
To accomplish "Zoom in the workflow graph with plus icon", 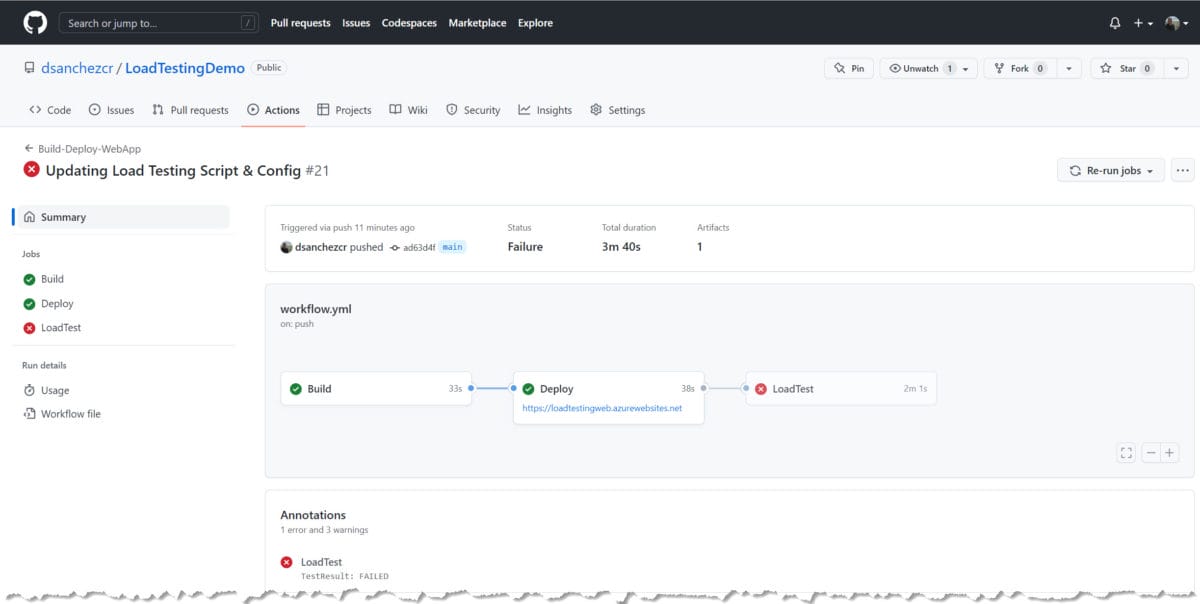I will pyautogui.click(x=1170, y=452).
